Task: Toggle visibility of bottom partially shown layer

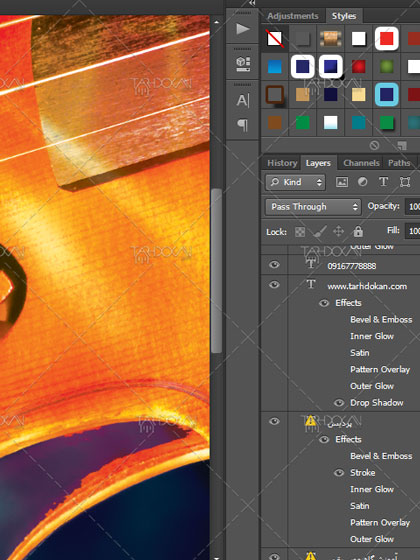Action: pos(274,557)
